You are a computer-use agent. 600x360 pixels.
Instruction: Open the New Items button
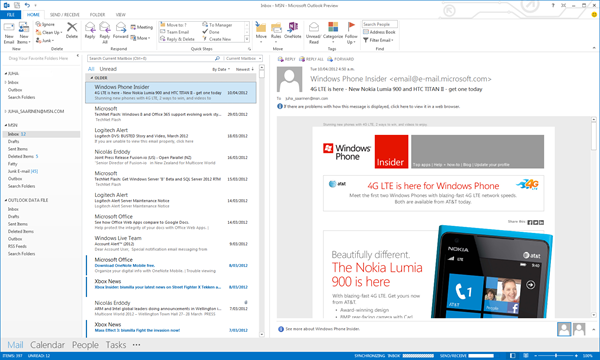tap(24, 33)
